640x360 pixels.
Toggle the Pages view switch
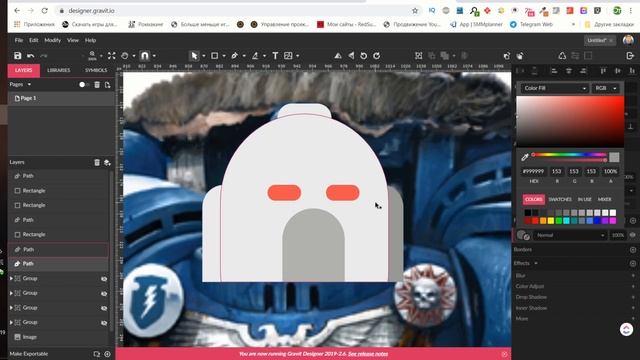pyautogui.click(x=84, y=84)
